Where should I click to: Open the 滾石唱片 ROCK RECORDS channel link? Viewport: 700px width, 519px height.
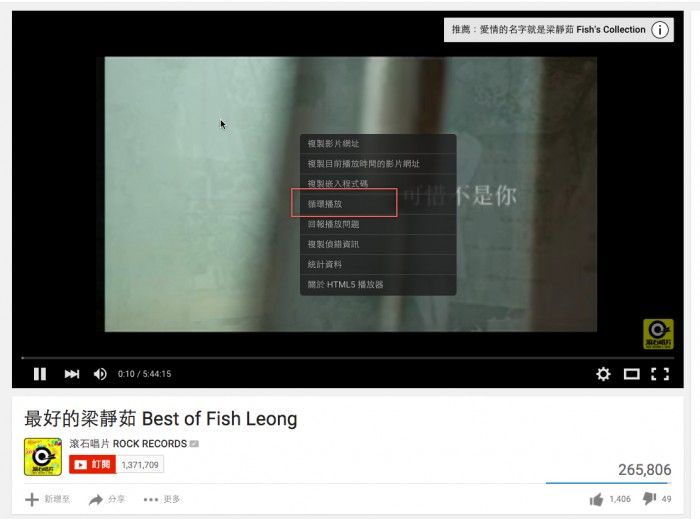coord(128,444)
